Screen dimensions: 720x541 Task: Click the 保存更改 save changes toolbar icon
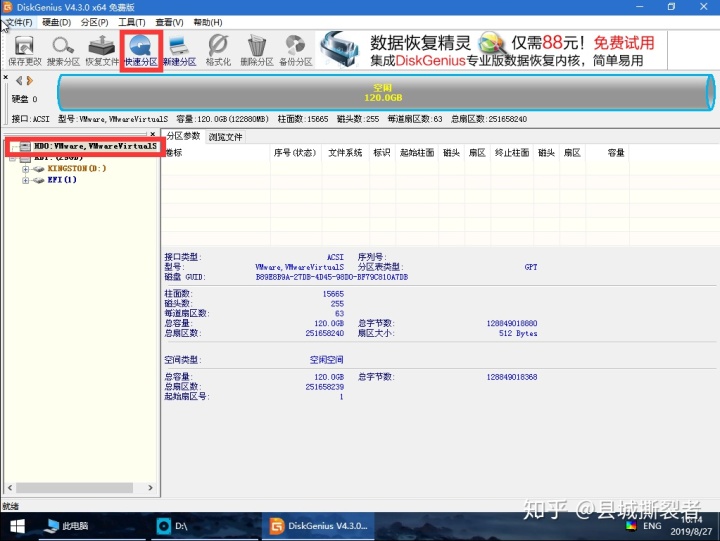click(24, 51)
